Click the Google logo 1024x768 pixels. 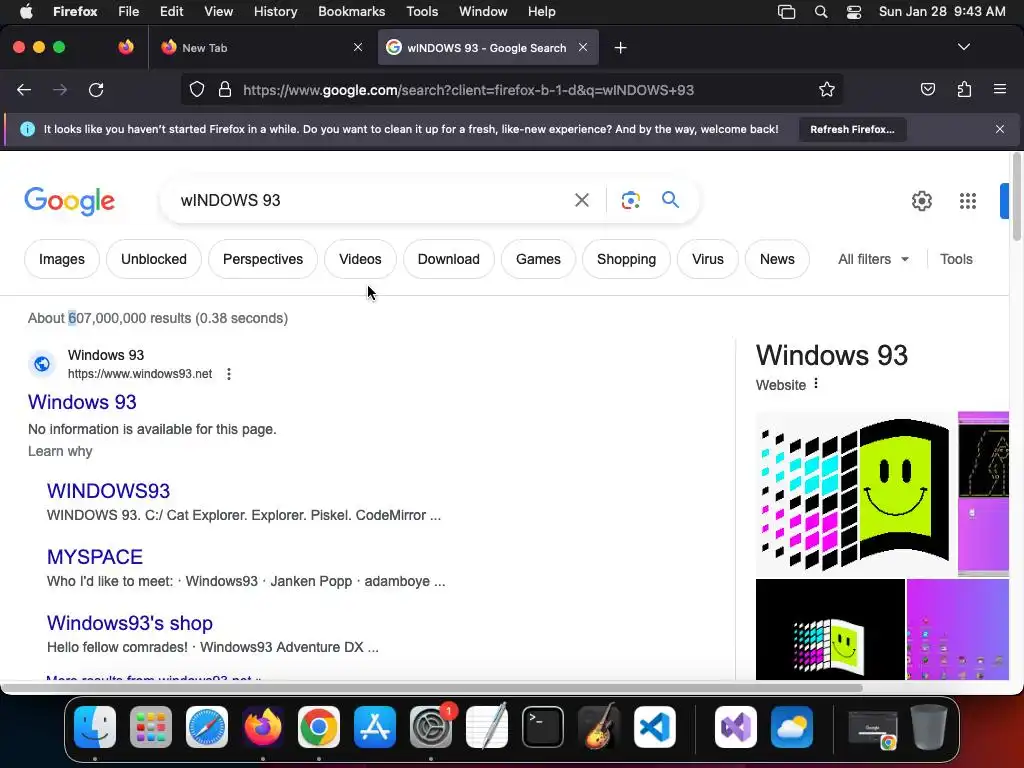[x=69, y=200]
